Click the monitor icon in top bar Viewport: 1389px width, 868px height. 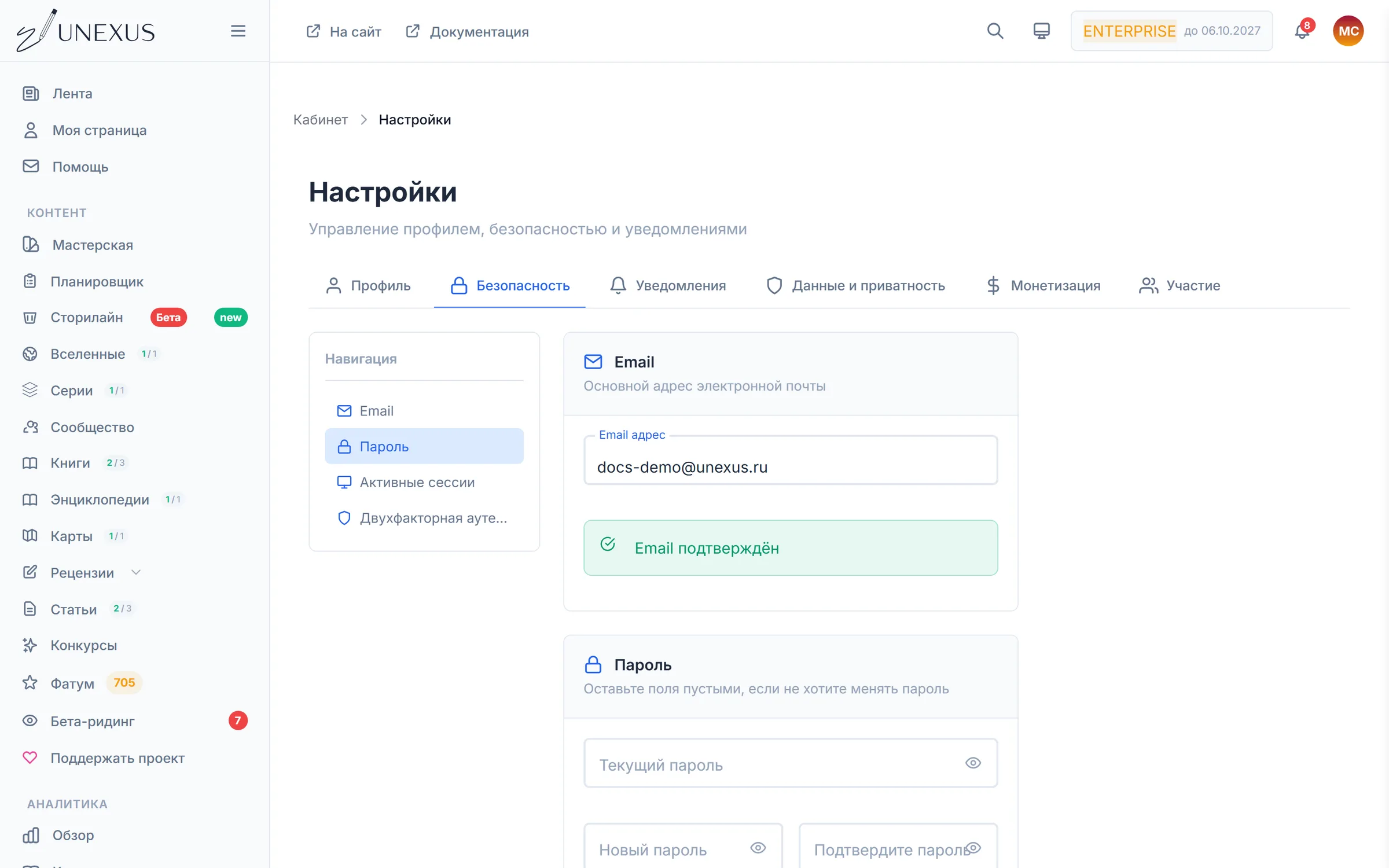pyautogui.click(x=1041, y=31)
